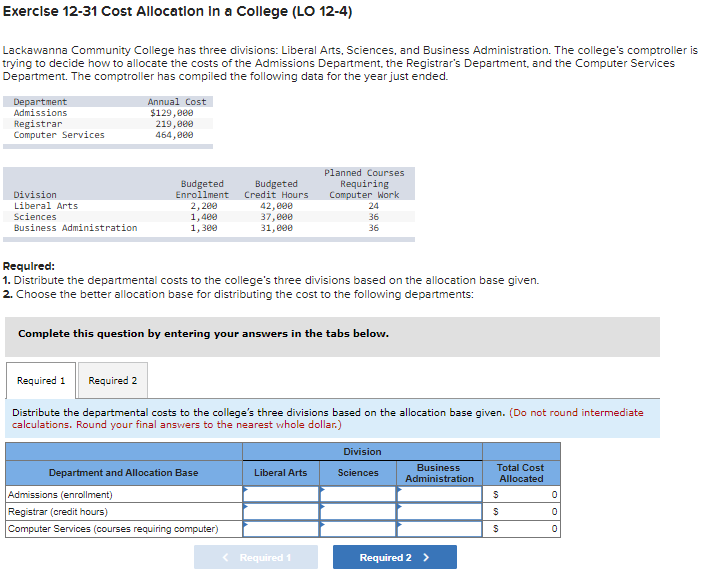Viewport: 714px width, 583px height.
Task: Click the Registrar annual cost 219,000
Action: [x=174, y=124]
